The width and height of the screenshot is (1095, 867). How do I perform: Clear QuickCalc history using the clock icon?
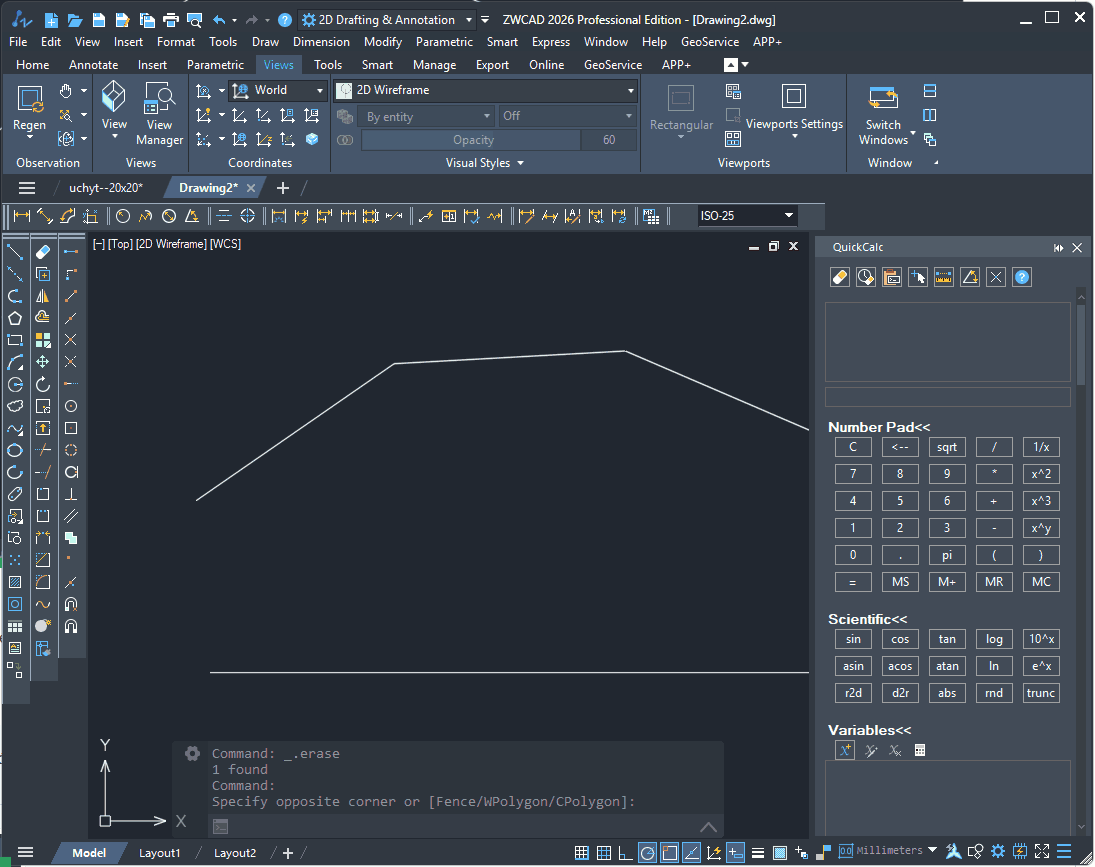coord(866,277)
